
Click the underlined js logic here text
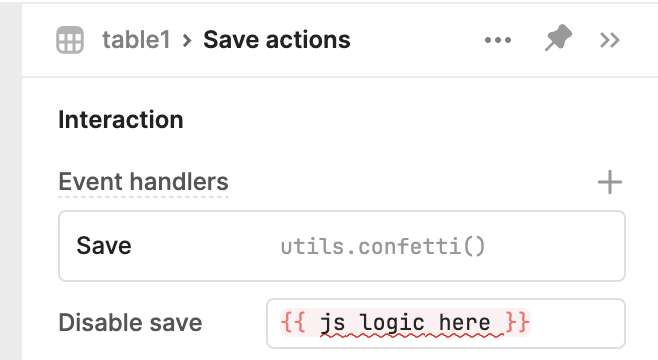405,323
